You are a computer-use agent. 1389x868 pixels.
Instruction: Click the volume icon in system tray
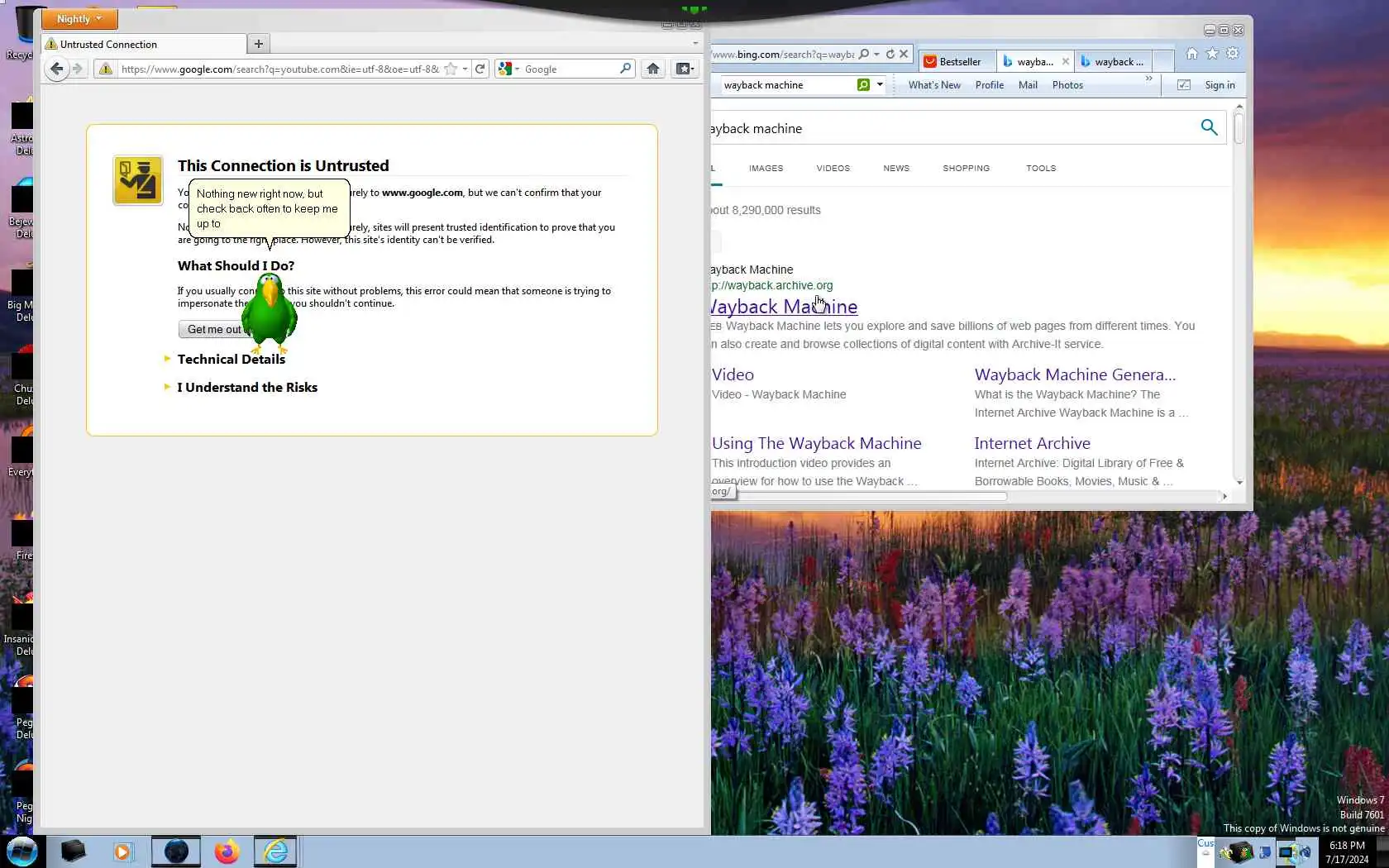[x=1306, y=851]
